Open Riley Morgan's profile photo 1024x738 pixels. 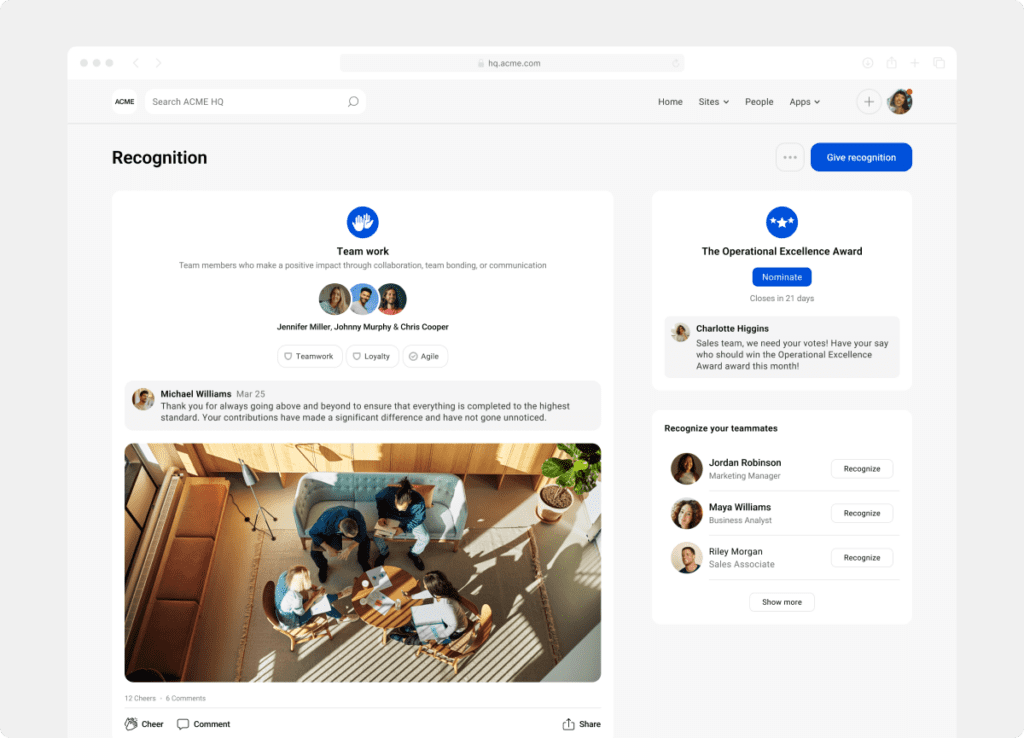tap(686, 558)
